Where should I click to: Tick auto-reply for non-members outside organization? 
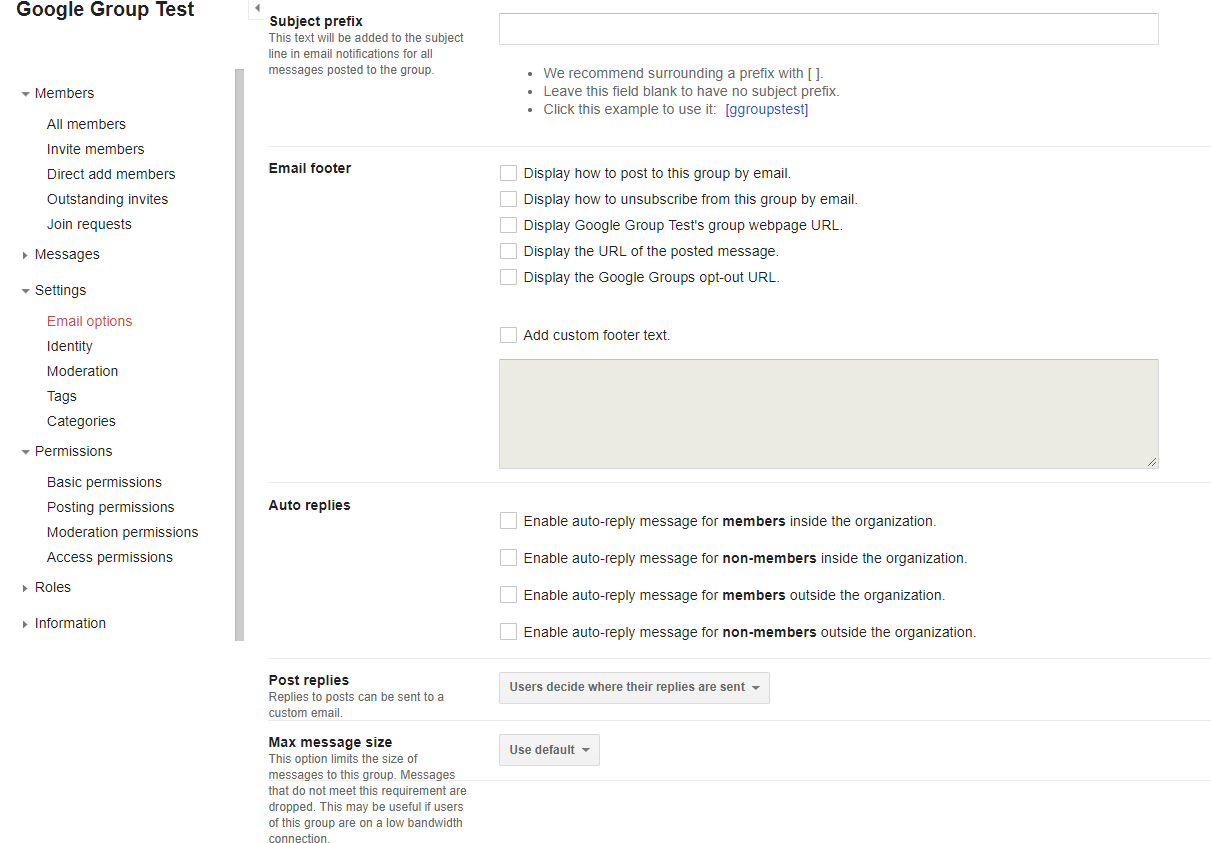point(509,632)
